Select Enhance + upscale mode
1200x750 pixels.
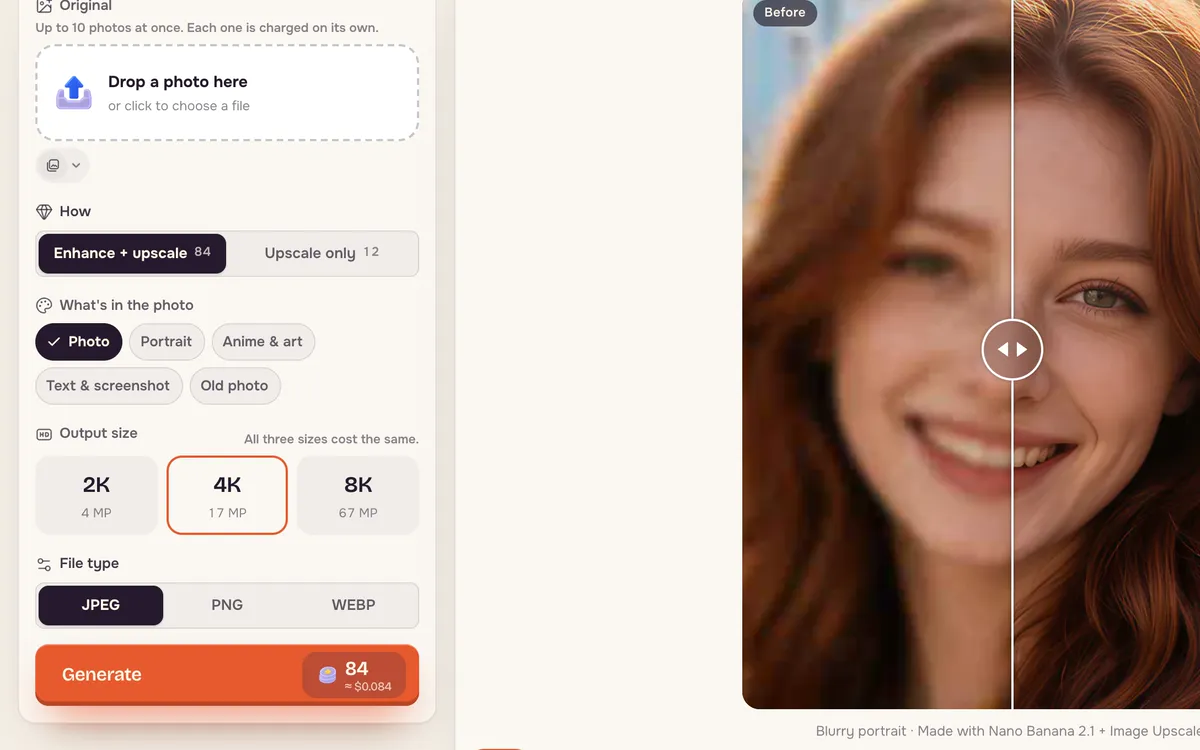[132, 254]
